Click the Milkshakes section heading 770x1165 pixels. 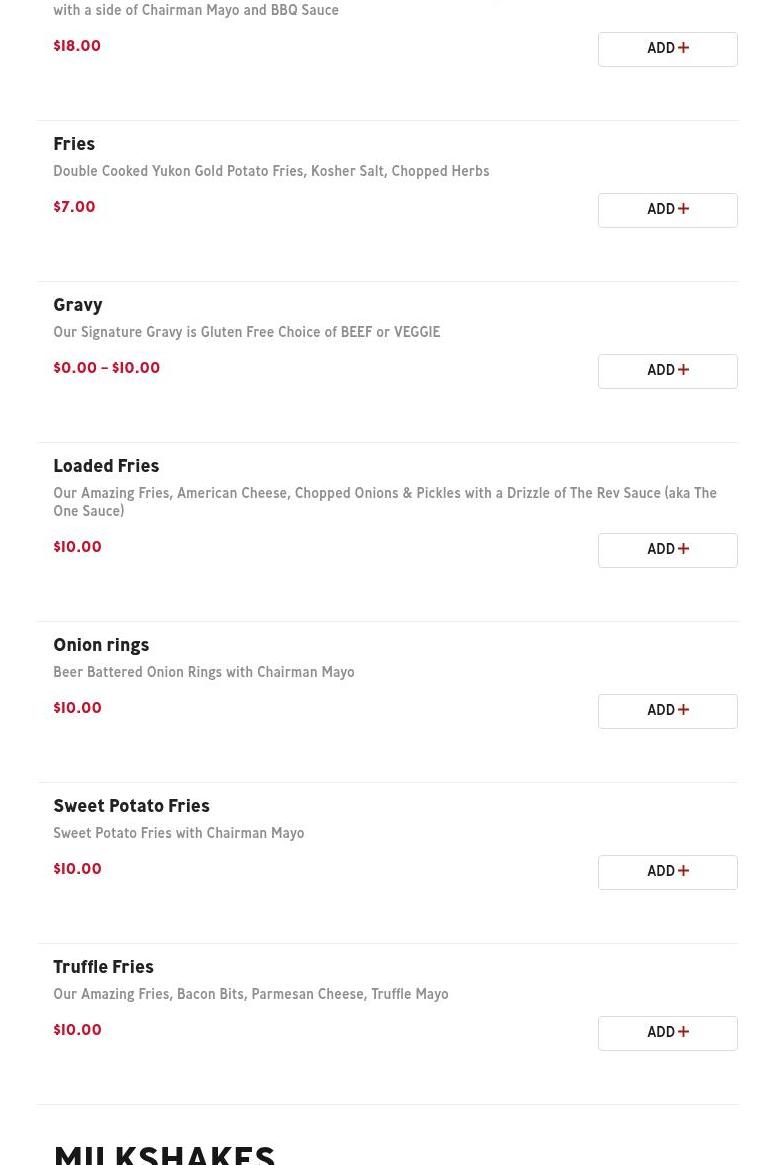(x=164, y=1153)
